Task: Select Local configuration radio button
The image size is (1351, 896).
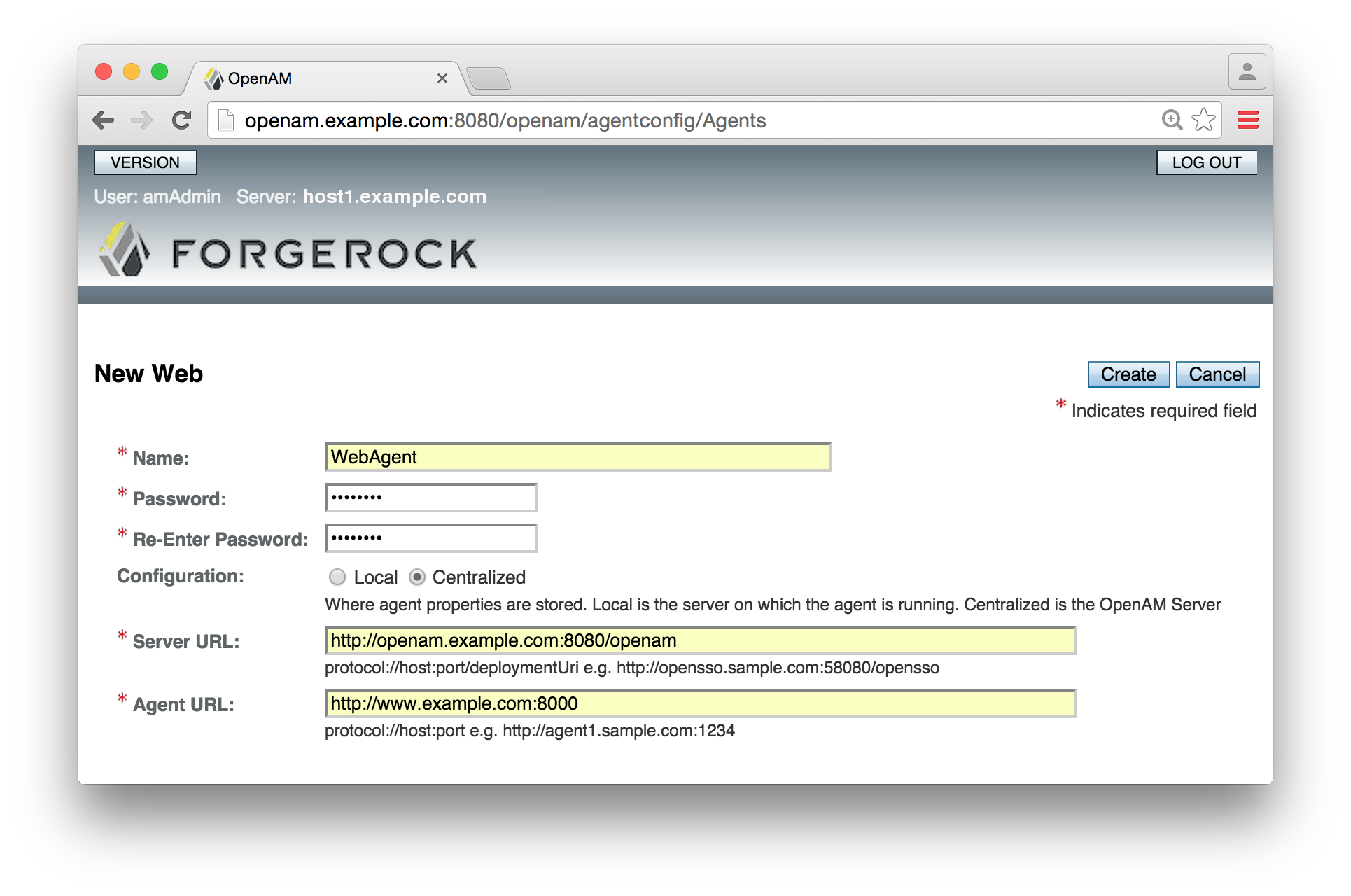Action: pyautogui.click(x=337, y=577)
